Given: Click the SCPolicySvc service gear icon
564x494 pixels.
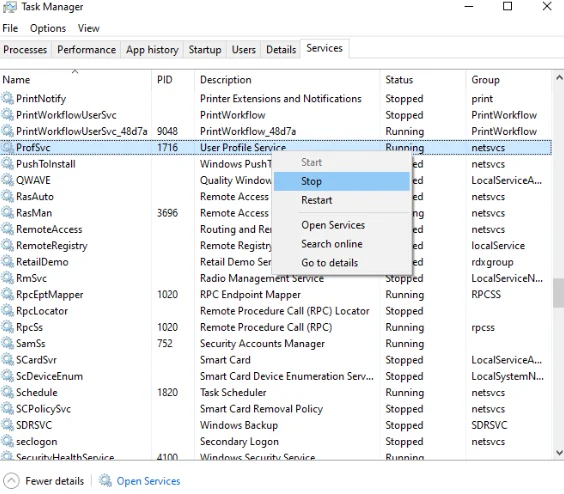Looking at the screenshot, I should [x=8, y=409].
